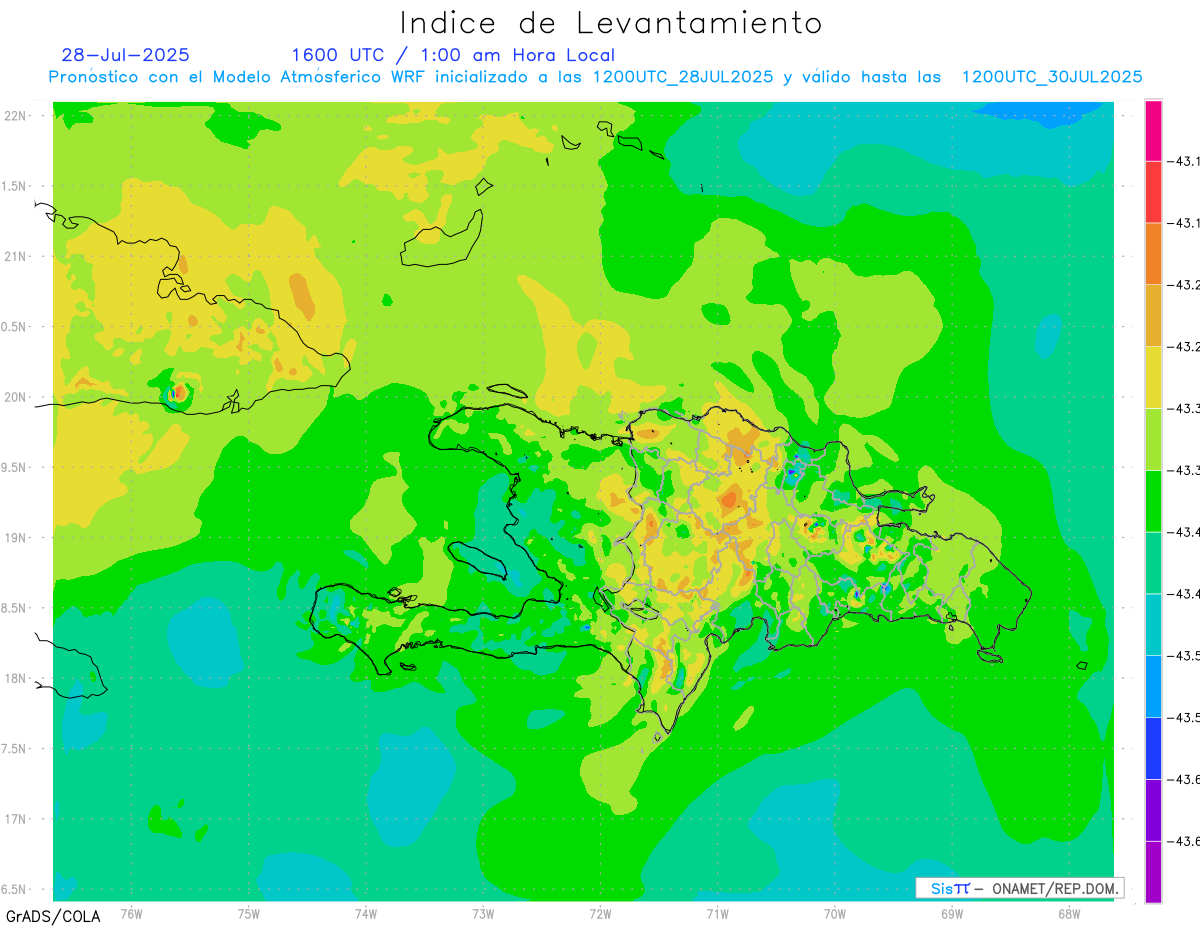Click the '21N' latitude label
Viewport: 1200px width, 927px height.
(17, 256)
